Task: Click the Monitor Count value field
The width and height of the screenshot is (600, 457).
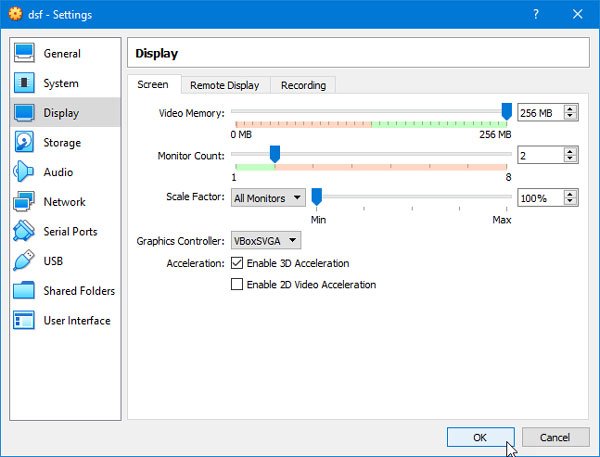Action: 539,156
